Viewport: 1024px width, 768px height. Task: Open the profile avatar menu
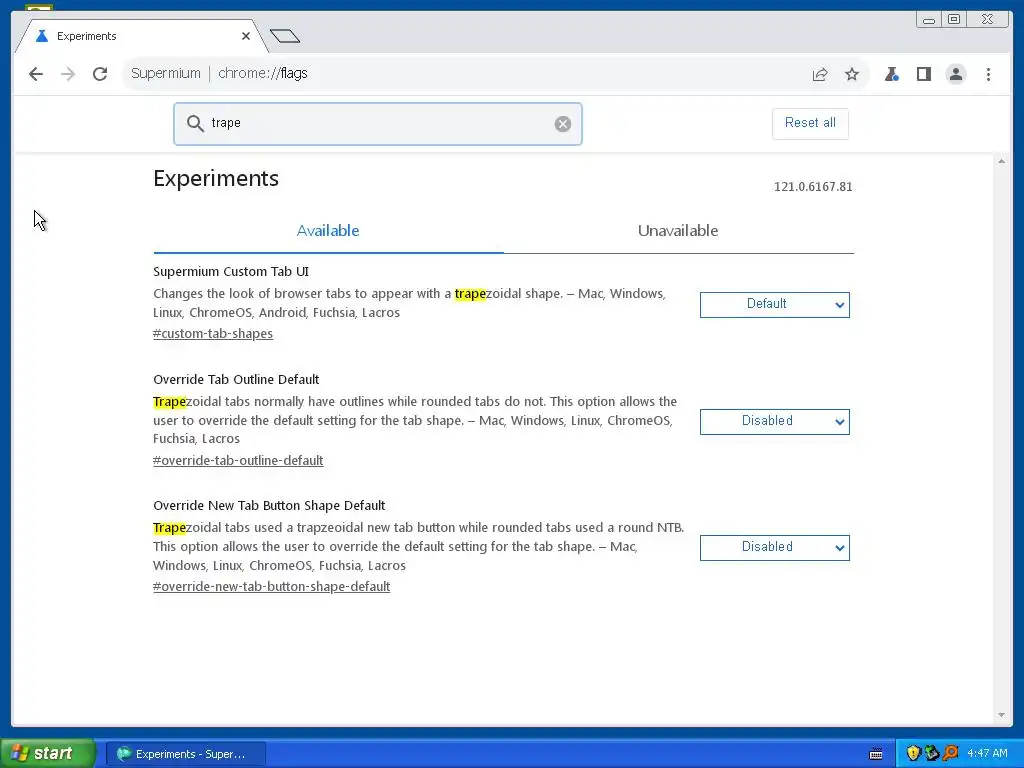955,74
